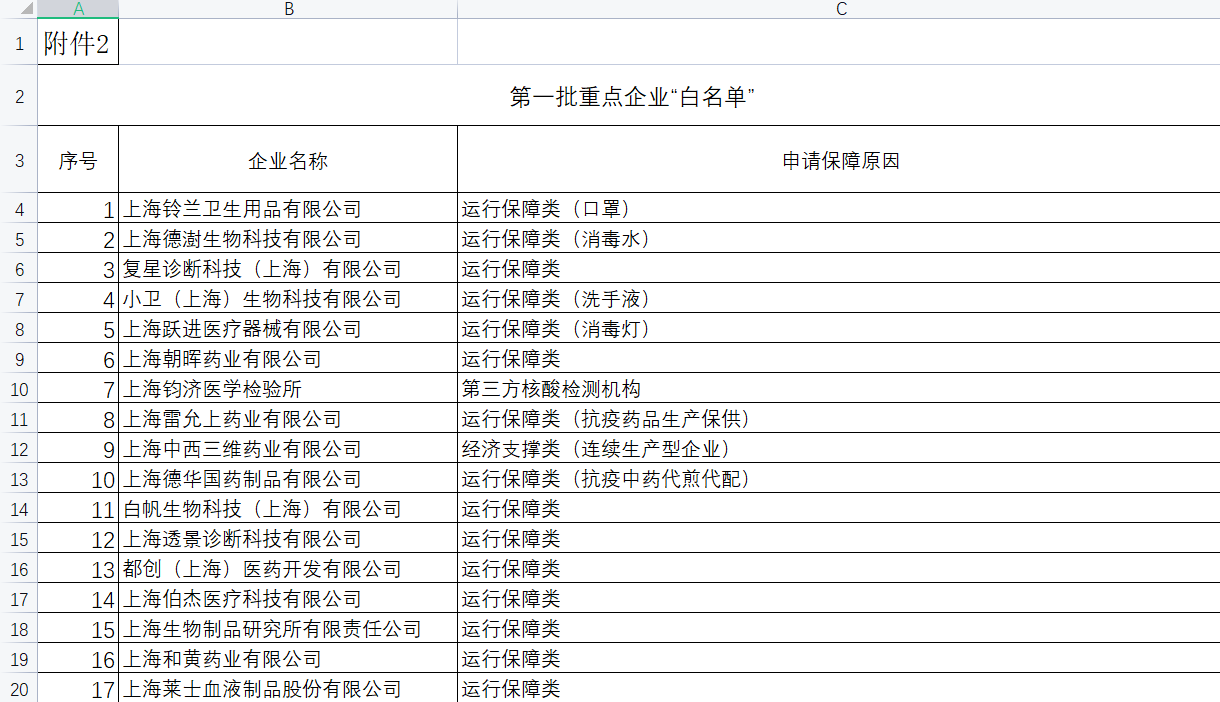This screenshot has width=1220, height=702.
Task: Select the 序号 header cell
Action: click(x=78, y=160)
